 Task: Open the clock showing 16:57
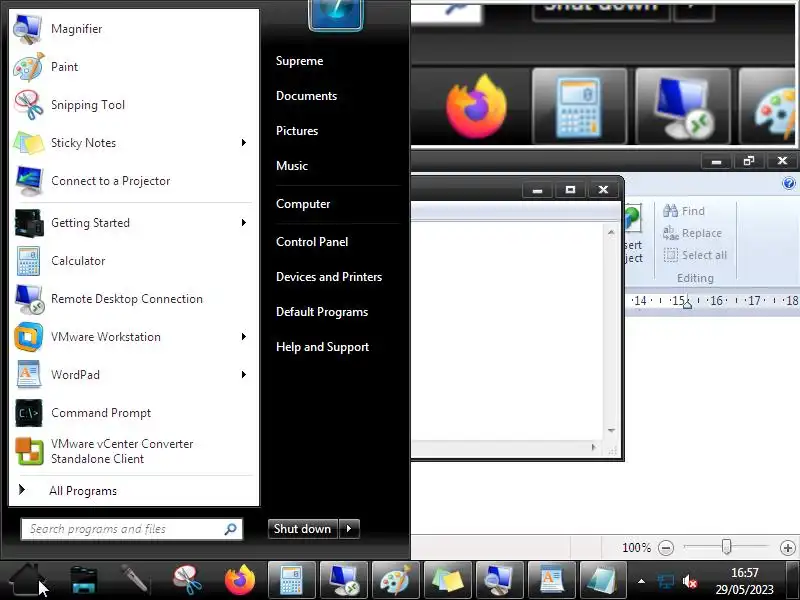pyautogui.click(x=744, y=581)
